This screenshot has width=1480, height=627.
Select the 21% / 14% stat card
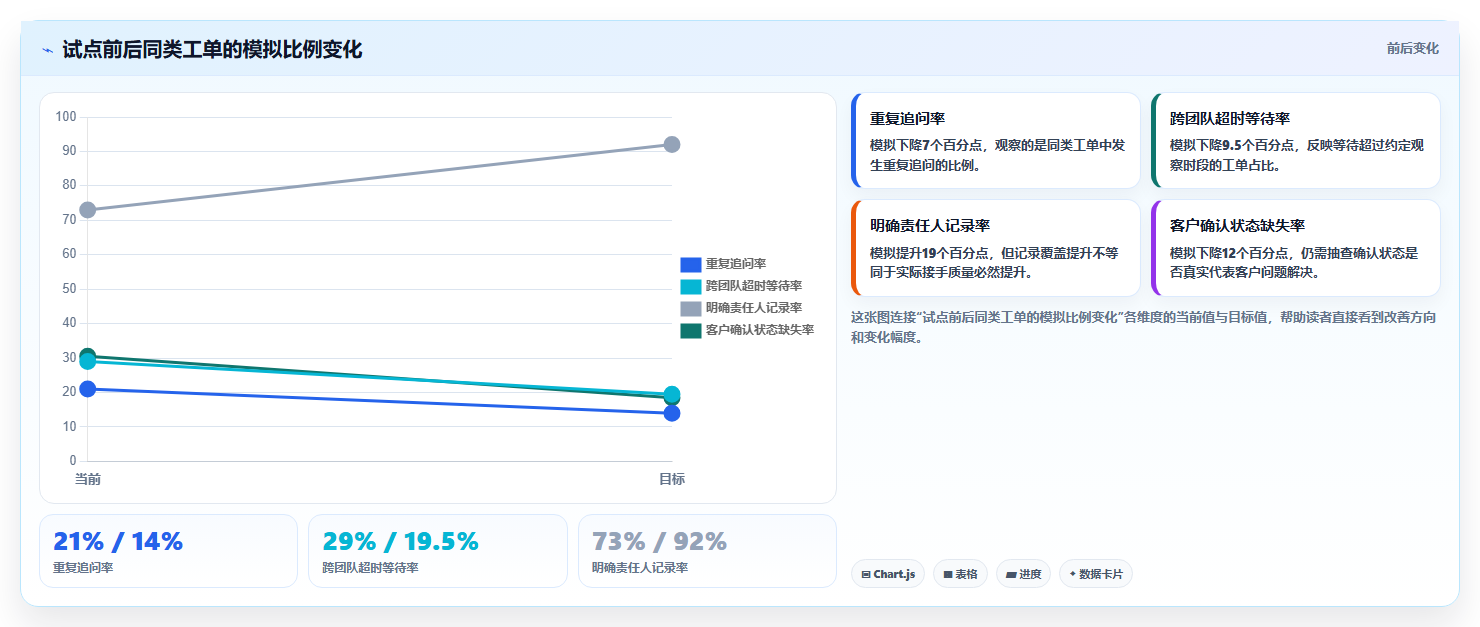168,551
